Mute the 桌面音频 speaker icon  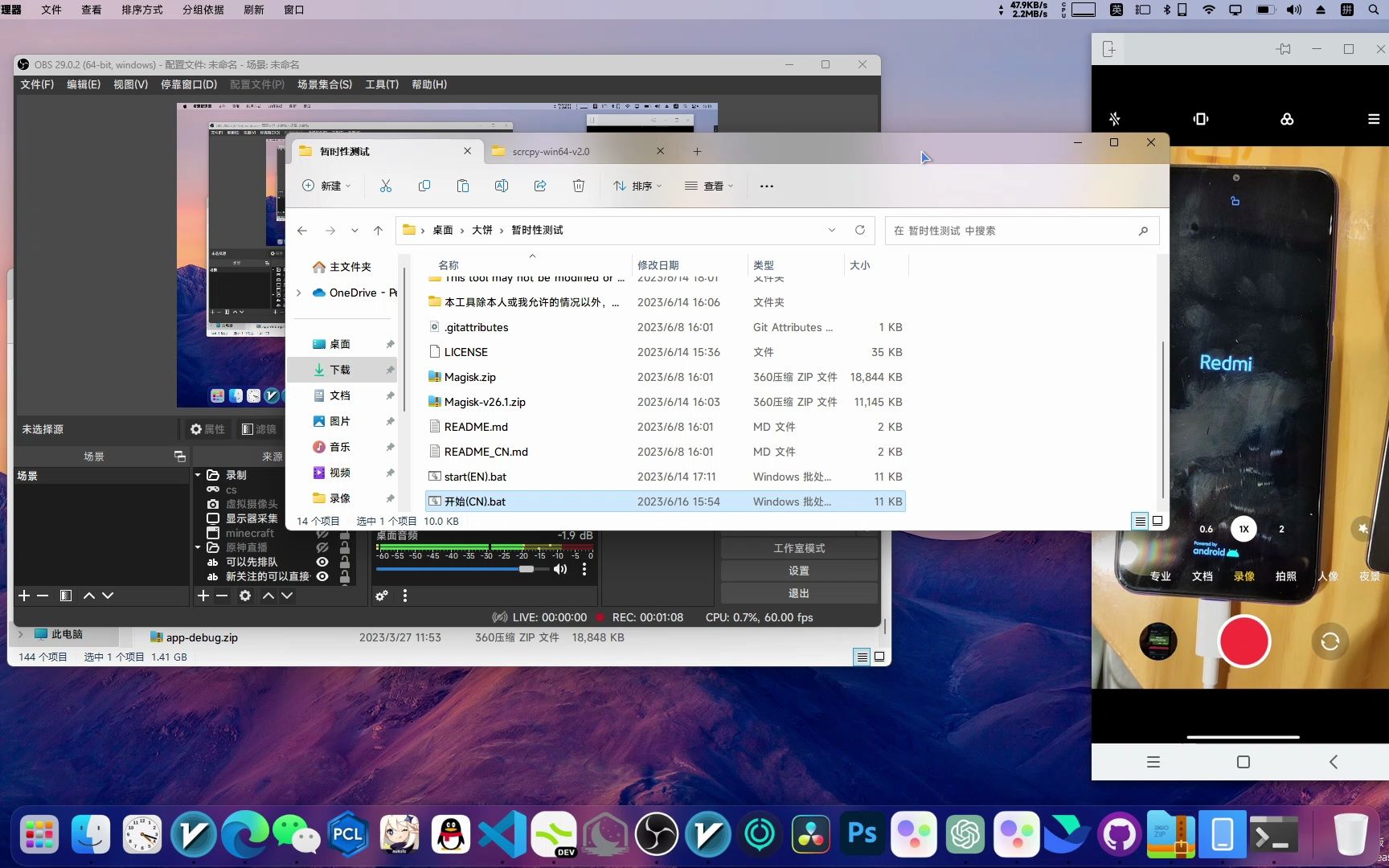pos(560,569)
